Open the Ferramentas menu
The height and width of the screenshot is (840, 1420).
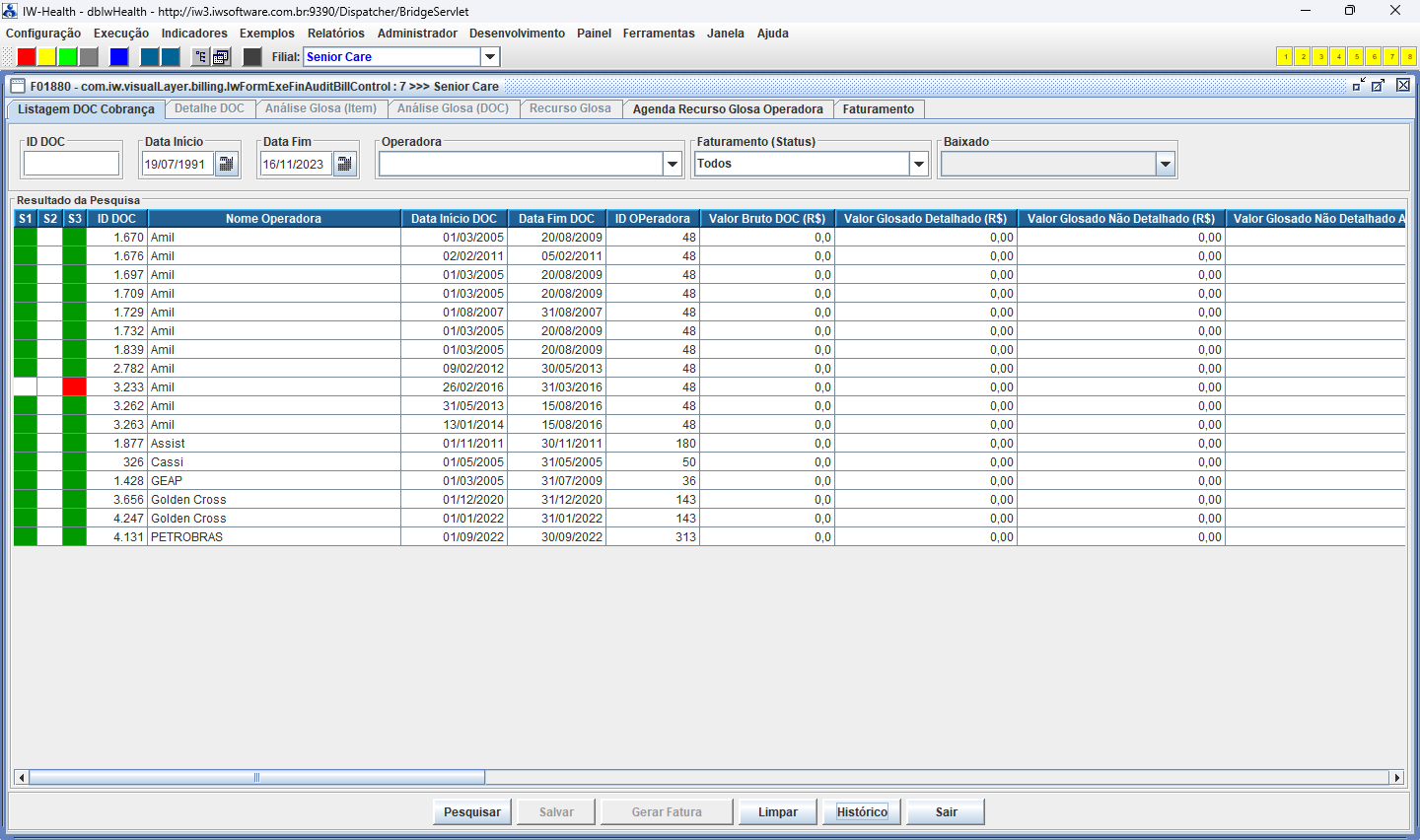tap(659, 34)
